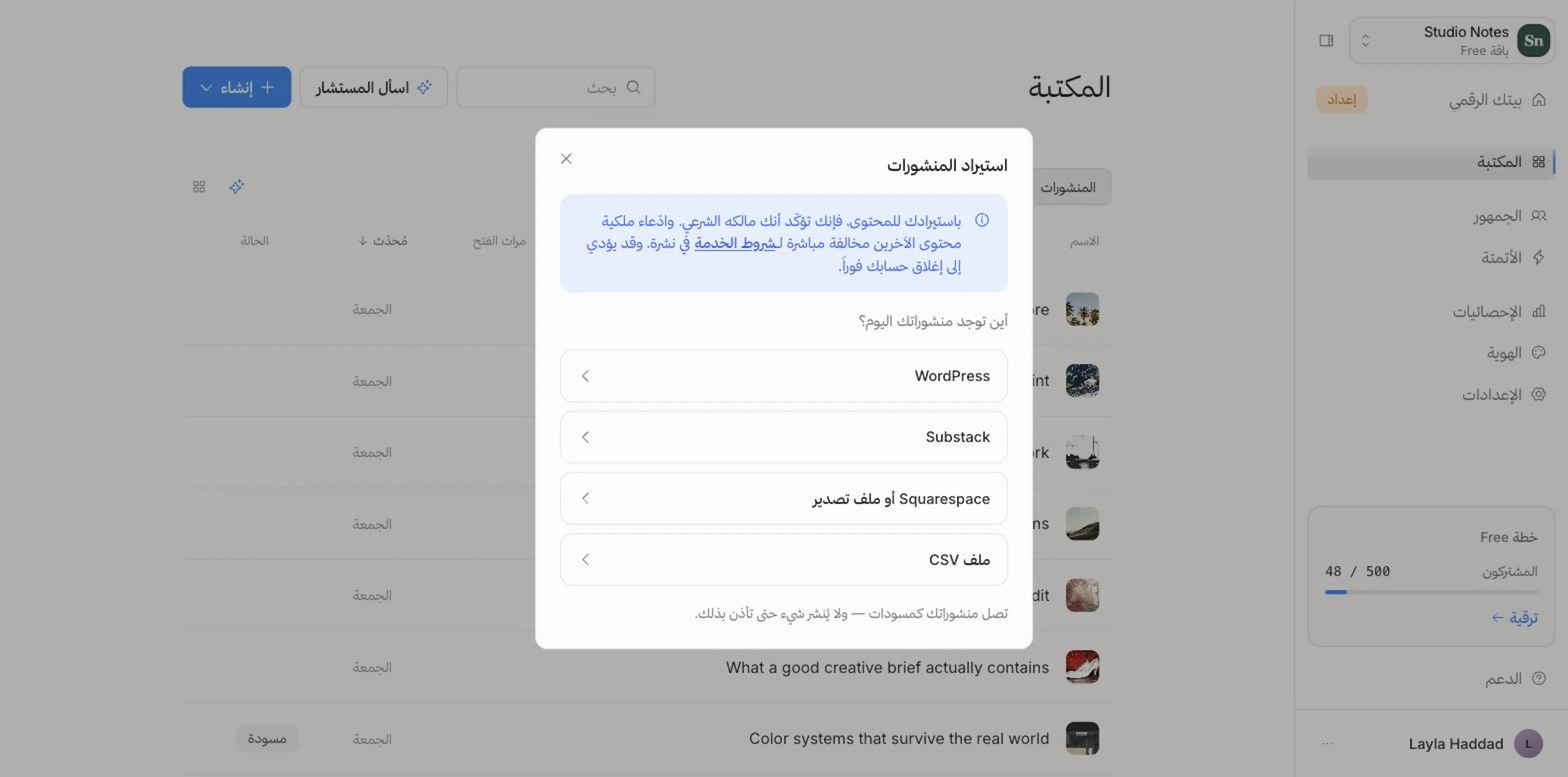
Task: Open the الجمهور audience section
Action: coord(1510,216)
